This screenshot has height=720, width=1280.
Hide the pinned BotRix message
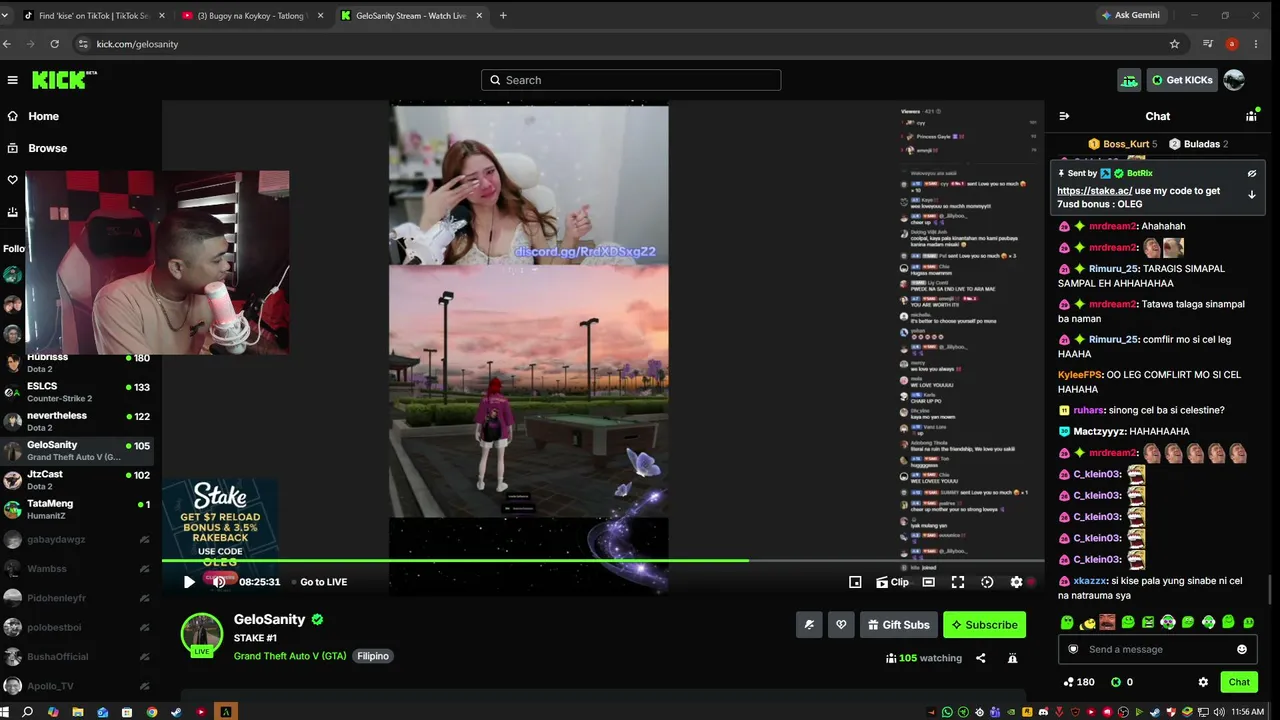1251,173
